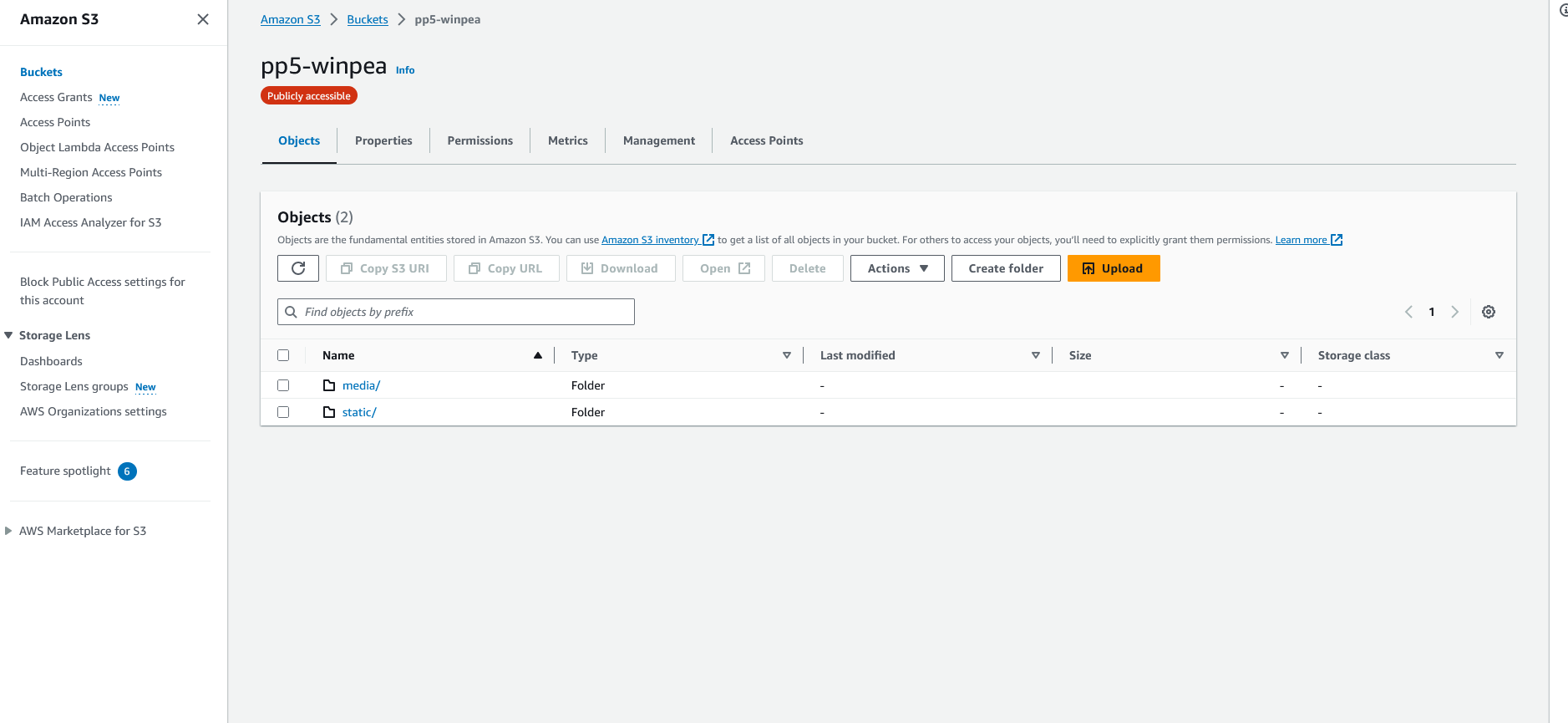Go to previous page of objects
The width and height of the screenshot is (1568, 723).
[1408, 312]
